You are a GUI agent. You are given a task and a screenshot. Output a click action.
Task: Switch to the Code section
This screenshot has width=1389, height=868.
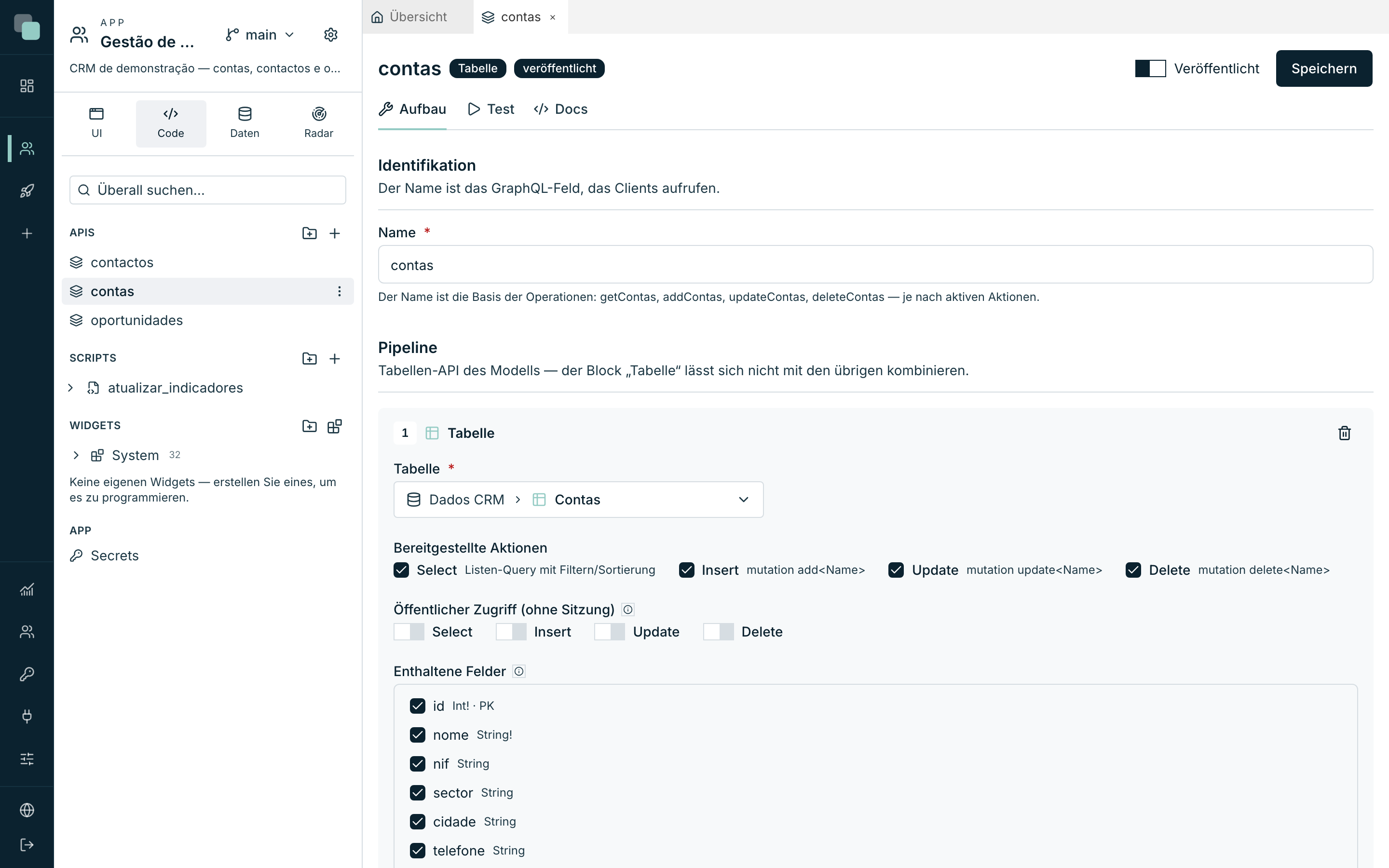coord(170,123)
